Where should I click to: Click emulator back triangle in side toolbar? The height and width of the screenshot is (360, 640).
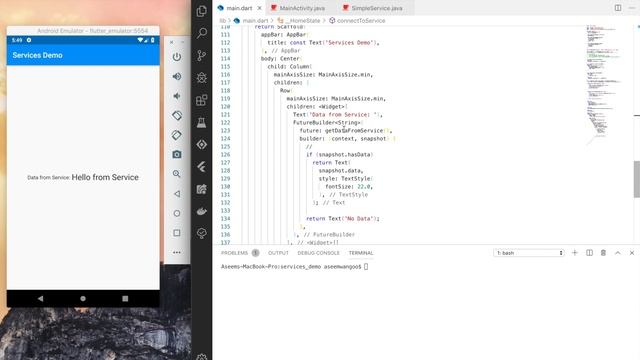point(177,193)
